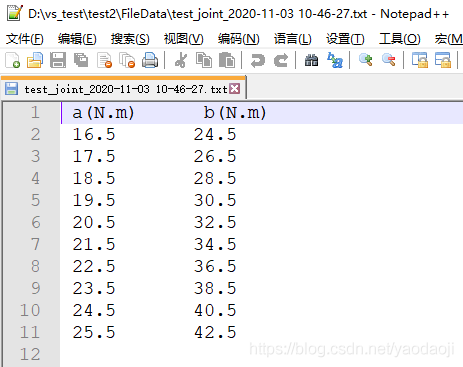Screen dimensions: 463x367
Task: Open Find with the binoculars icon
Action: coord(311,60)
